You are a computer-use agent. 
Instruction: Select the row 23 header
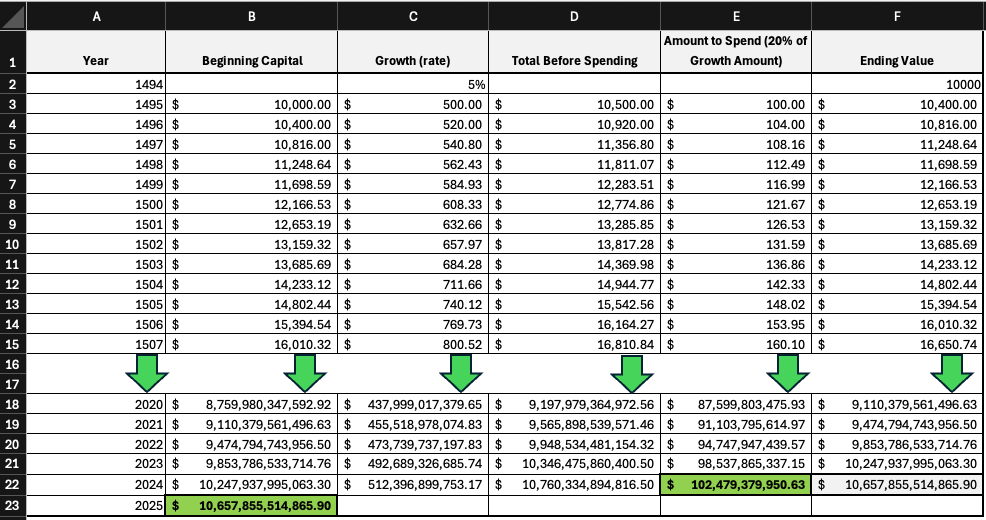pos(12,507)
